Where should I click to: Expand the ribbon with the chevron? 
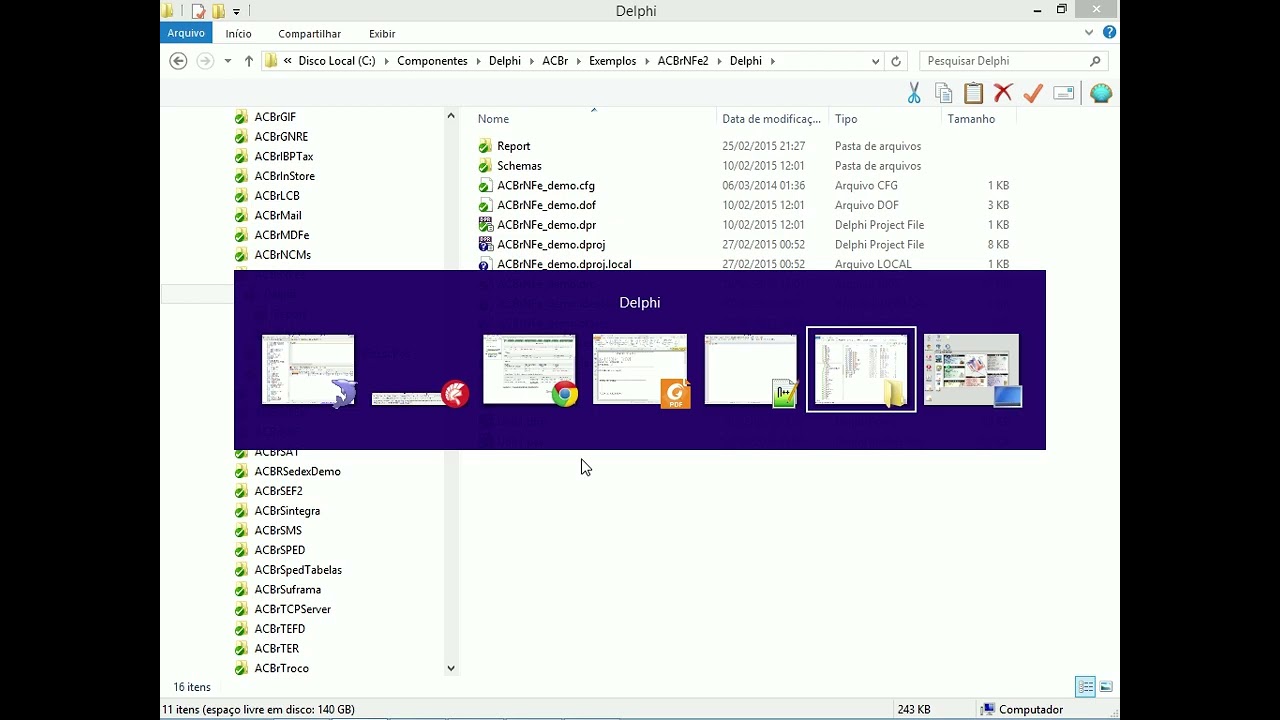(1089, 33)
